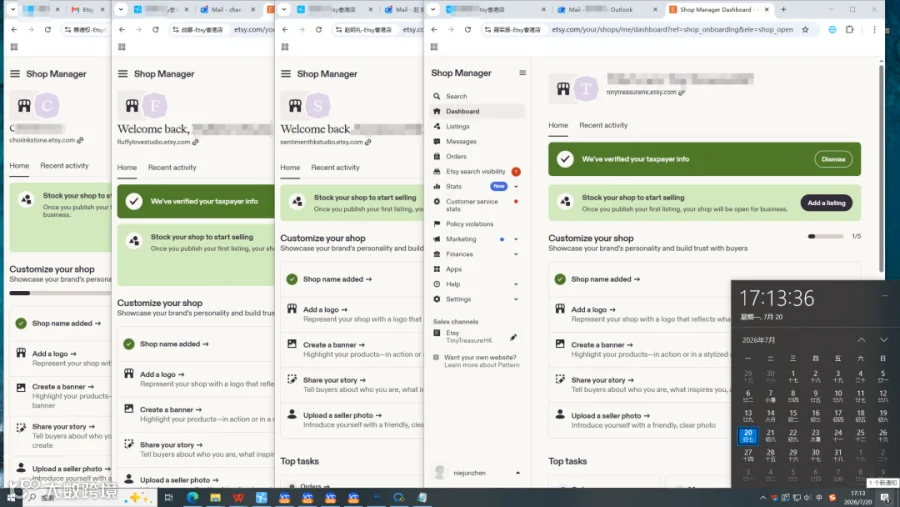Open Policy violations in sidebar
The height and width of the screenshot is (507, 900).
tap(470, 224)
